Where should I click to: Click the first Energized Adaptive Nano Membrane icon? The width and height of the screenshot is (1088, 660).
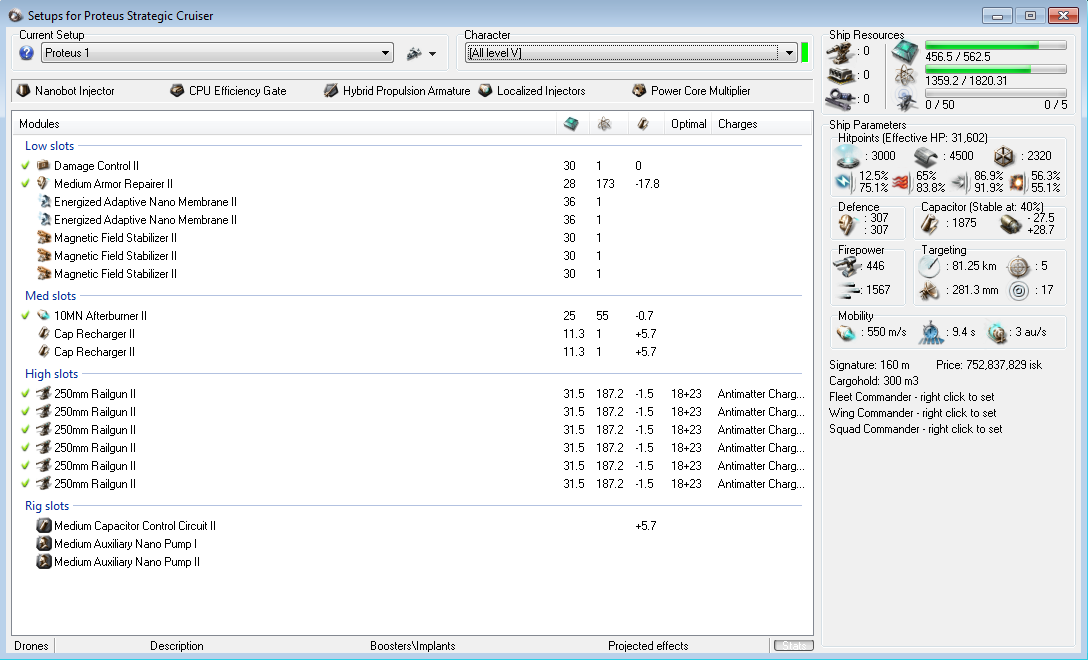click(44, 201)
